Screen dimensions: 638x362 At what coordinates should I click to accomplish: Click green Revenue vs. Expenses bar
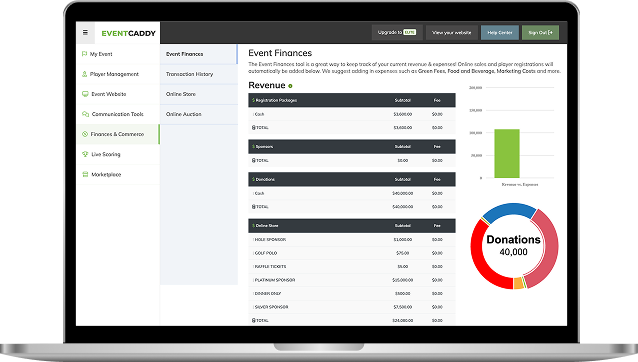tap(507, 153)
